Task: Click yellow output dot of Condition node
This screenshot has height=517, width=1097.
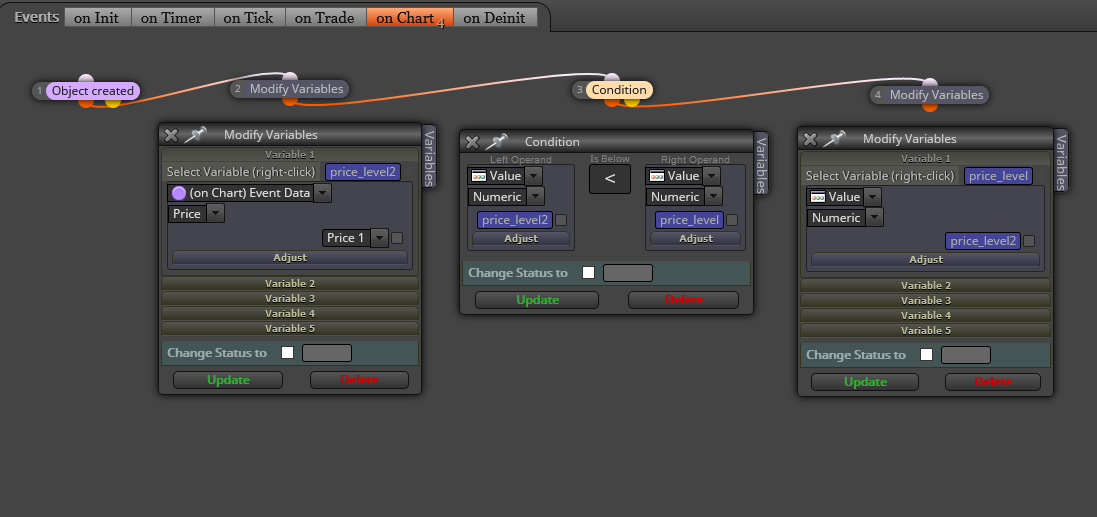Action: click(x=632, y=101)
